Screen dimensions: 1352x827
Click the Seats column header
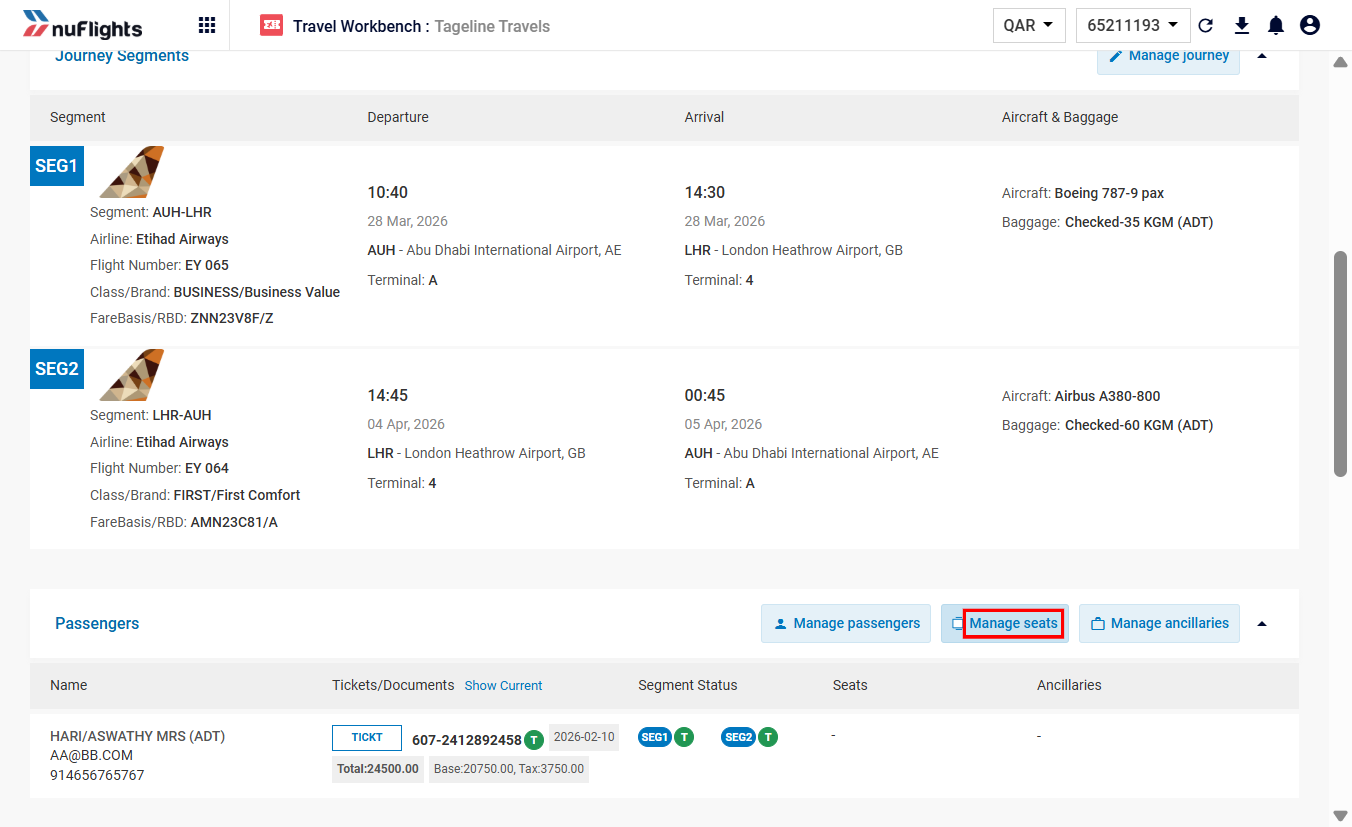[850, 685]
